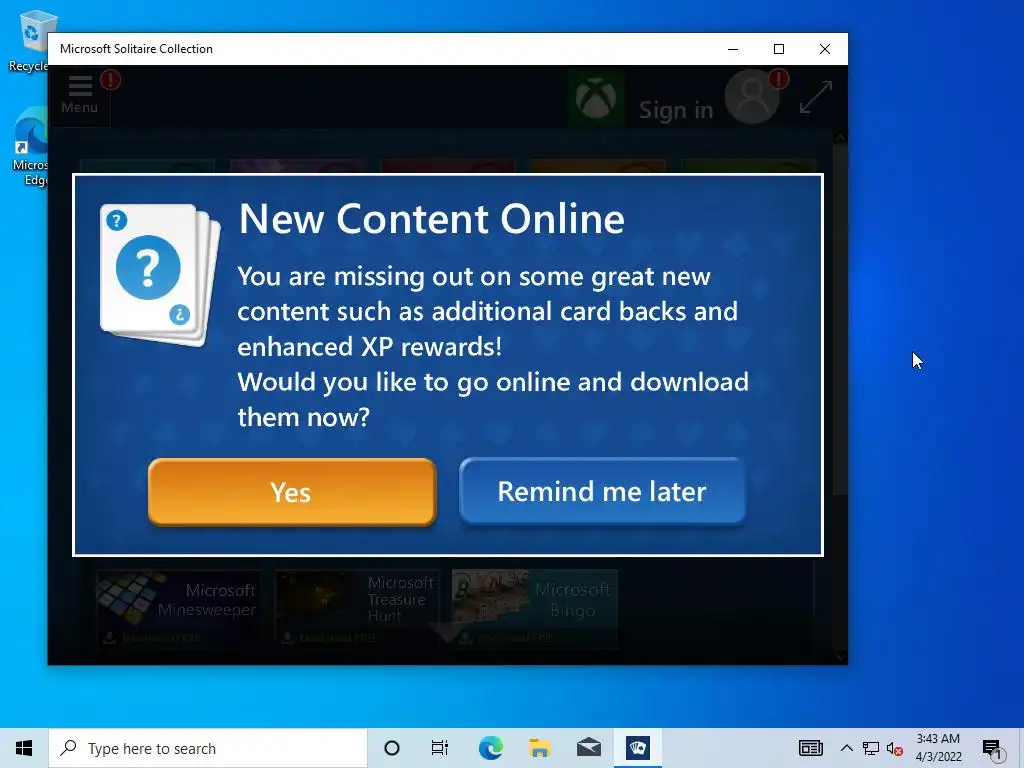Screen dimensions: 1024x768
Task: Open network status tray icon
Action: [x=871, y=748]
